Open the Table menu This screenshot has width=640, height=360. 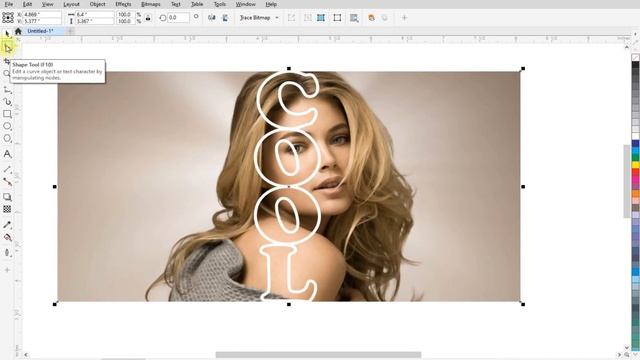[197, 4]
